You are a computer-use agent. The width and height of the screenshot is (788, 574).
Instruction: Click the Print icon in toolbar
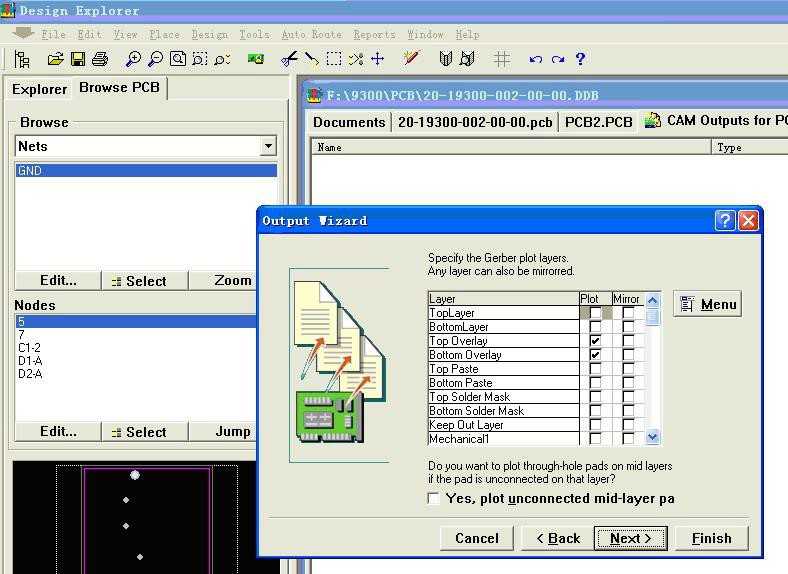pos(100,59)
